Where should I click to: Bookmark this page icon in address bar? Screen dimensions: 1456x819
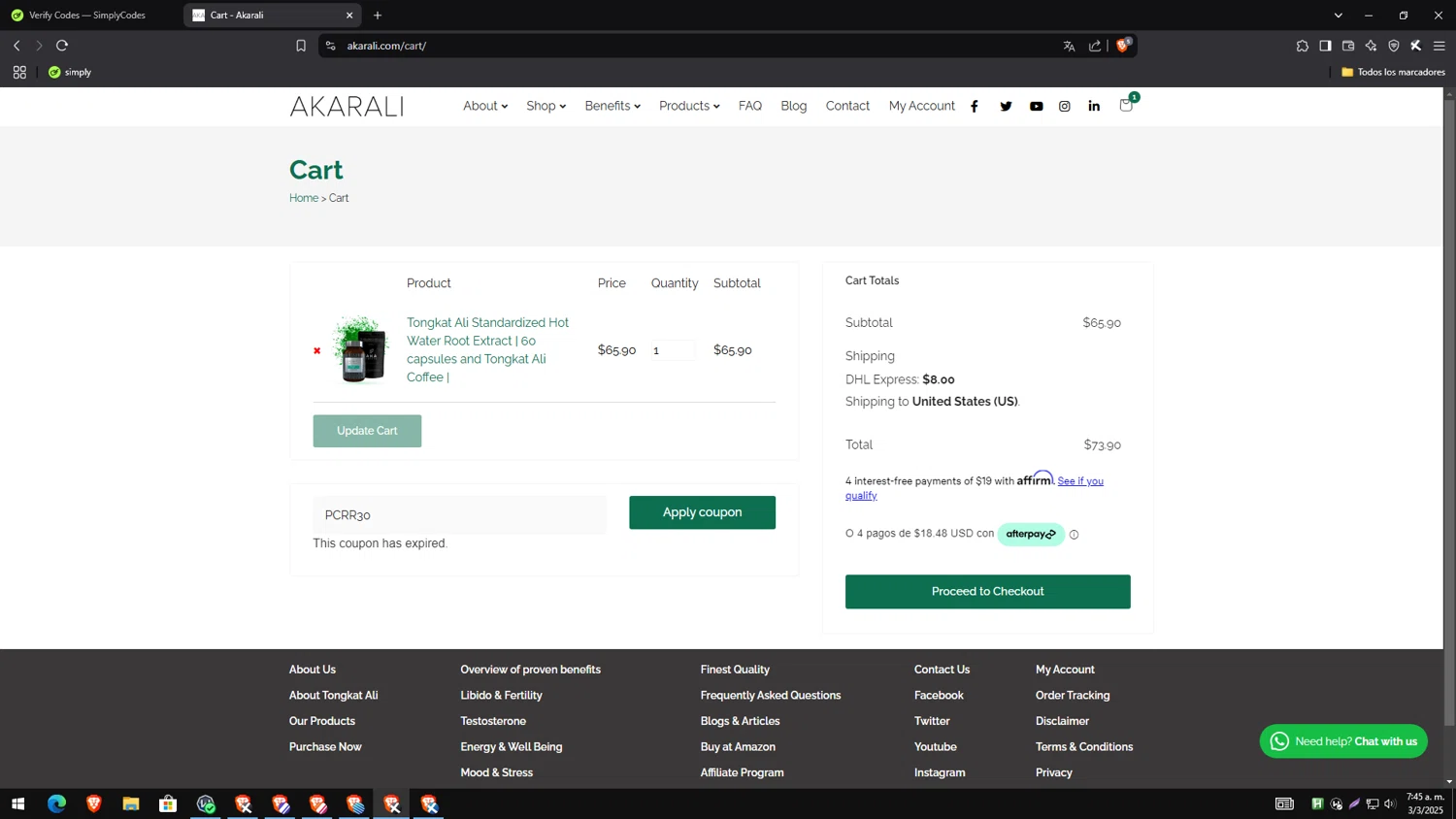pyautogui.click(x=301, y=46)
